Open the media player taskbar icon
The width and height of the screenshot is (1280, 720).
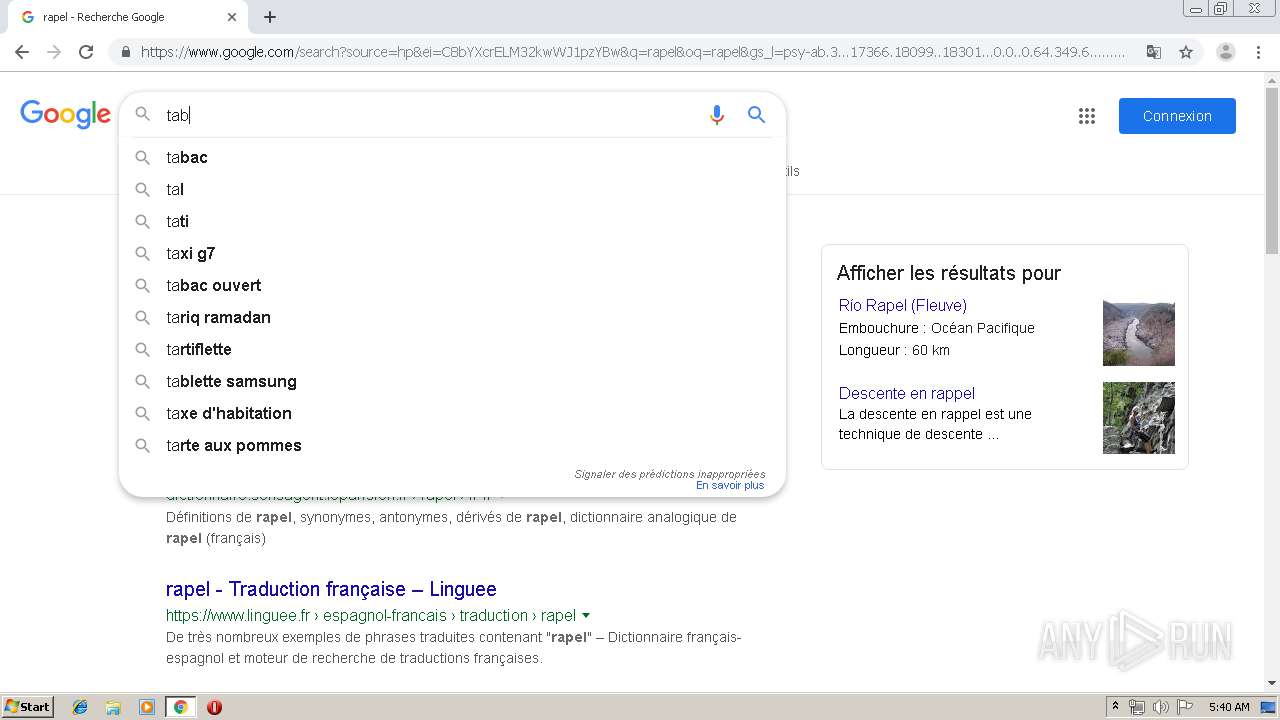click(x=147, y=707)
